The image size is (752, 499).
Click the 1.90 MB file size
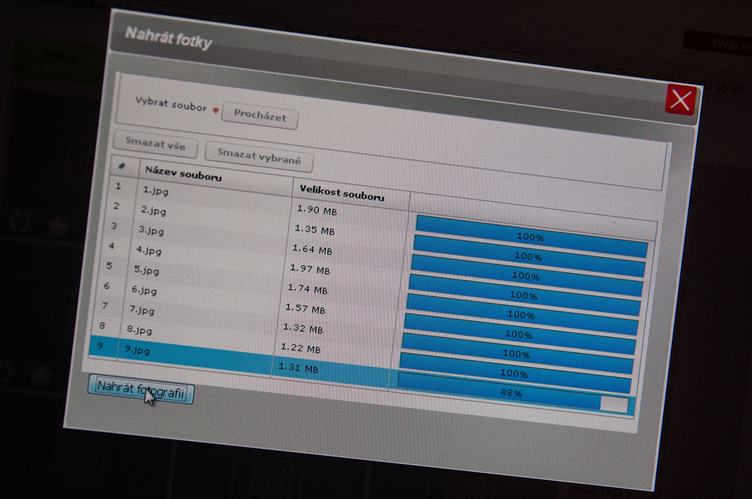(x=317, y=210)
